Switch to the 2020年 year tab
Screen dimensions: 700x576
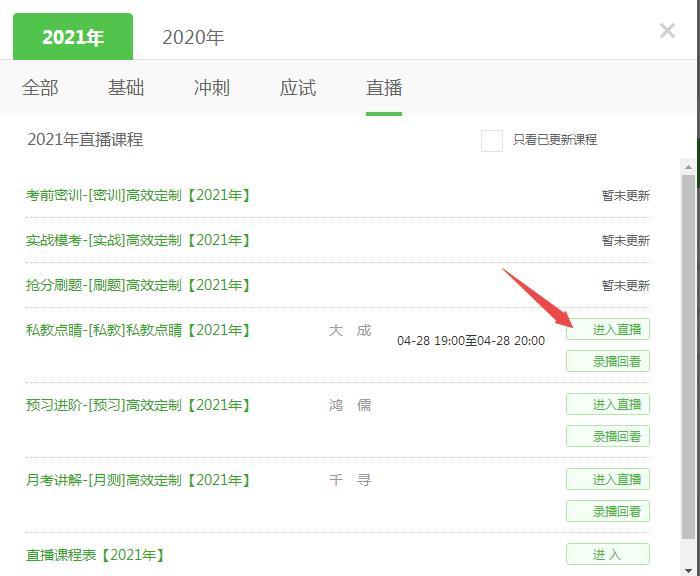coord(193,37)
